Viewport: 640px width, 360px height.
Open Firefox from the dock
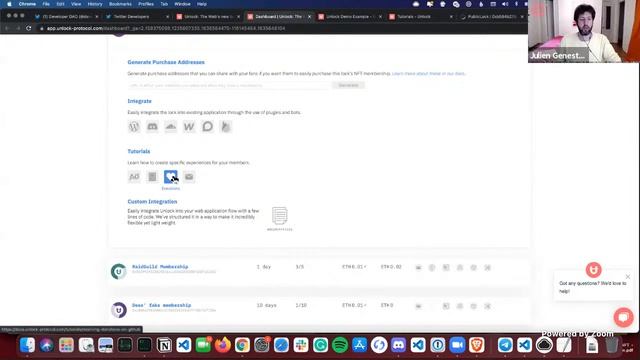coord(222,345)
